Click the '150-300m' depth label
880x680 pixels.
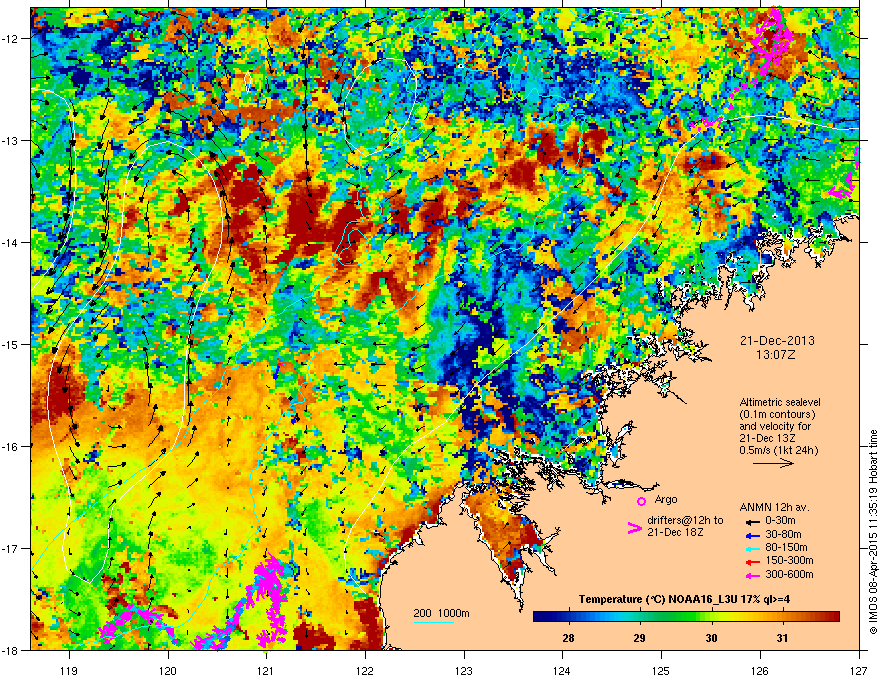[789, 560]
